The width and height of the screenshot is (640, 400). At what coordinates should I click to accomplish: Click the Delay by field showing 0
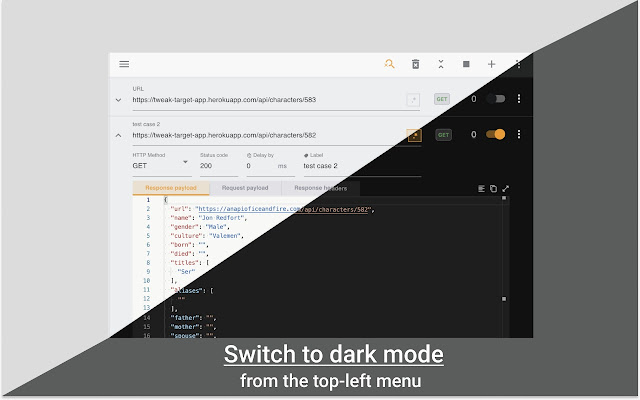[x=261, y=166]
